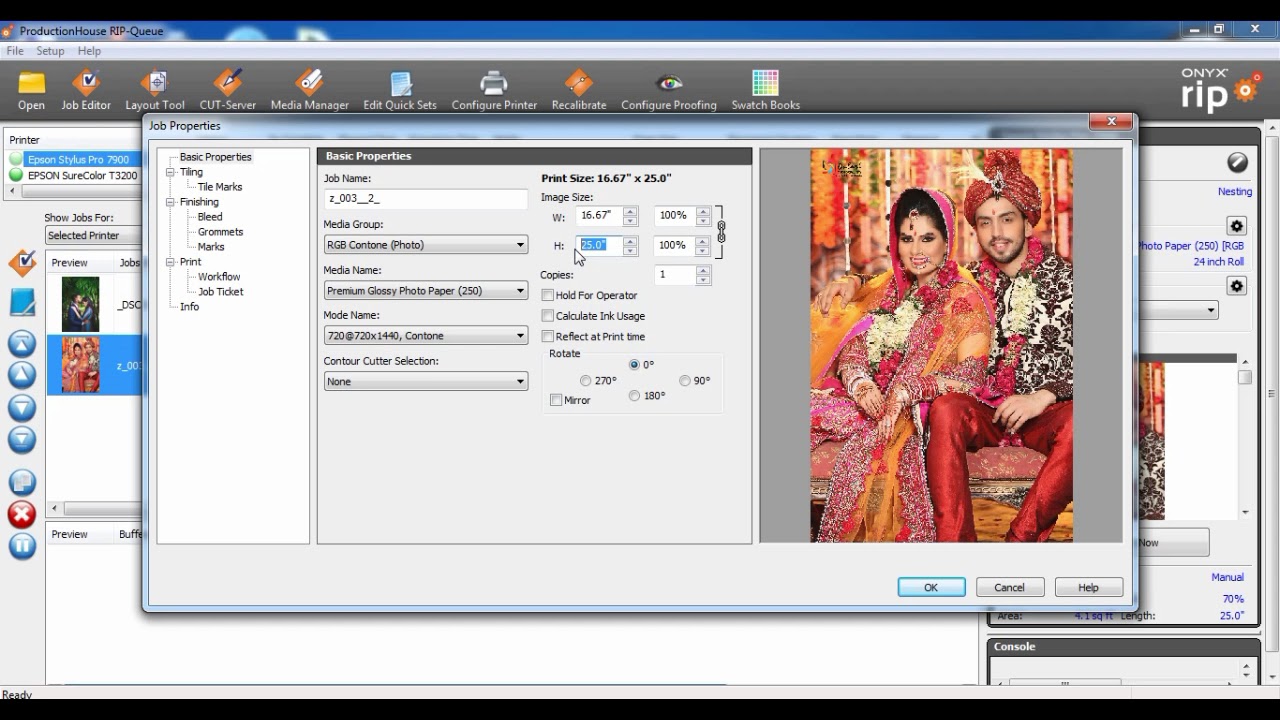Image resolution: width=1280 pixels, height=720 pixels.
Task: Launch the Job Editor tool
Action: [86, 84]
